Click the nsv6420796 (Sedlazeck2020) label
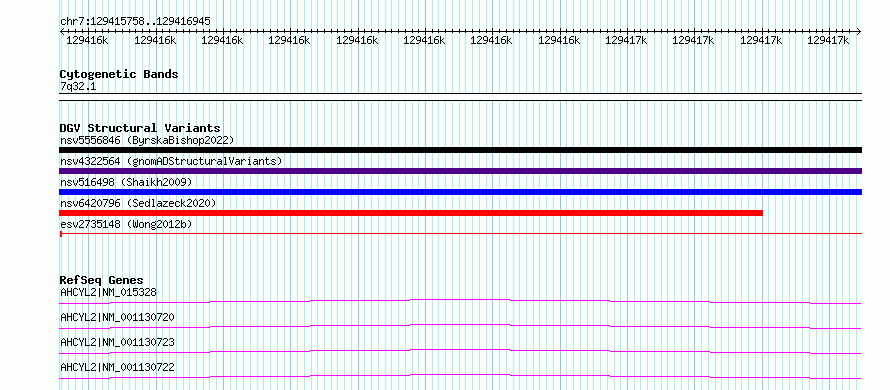Viewport: 890px width, 390px height. click(138, 203)
